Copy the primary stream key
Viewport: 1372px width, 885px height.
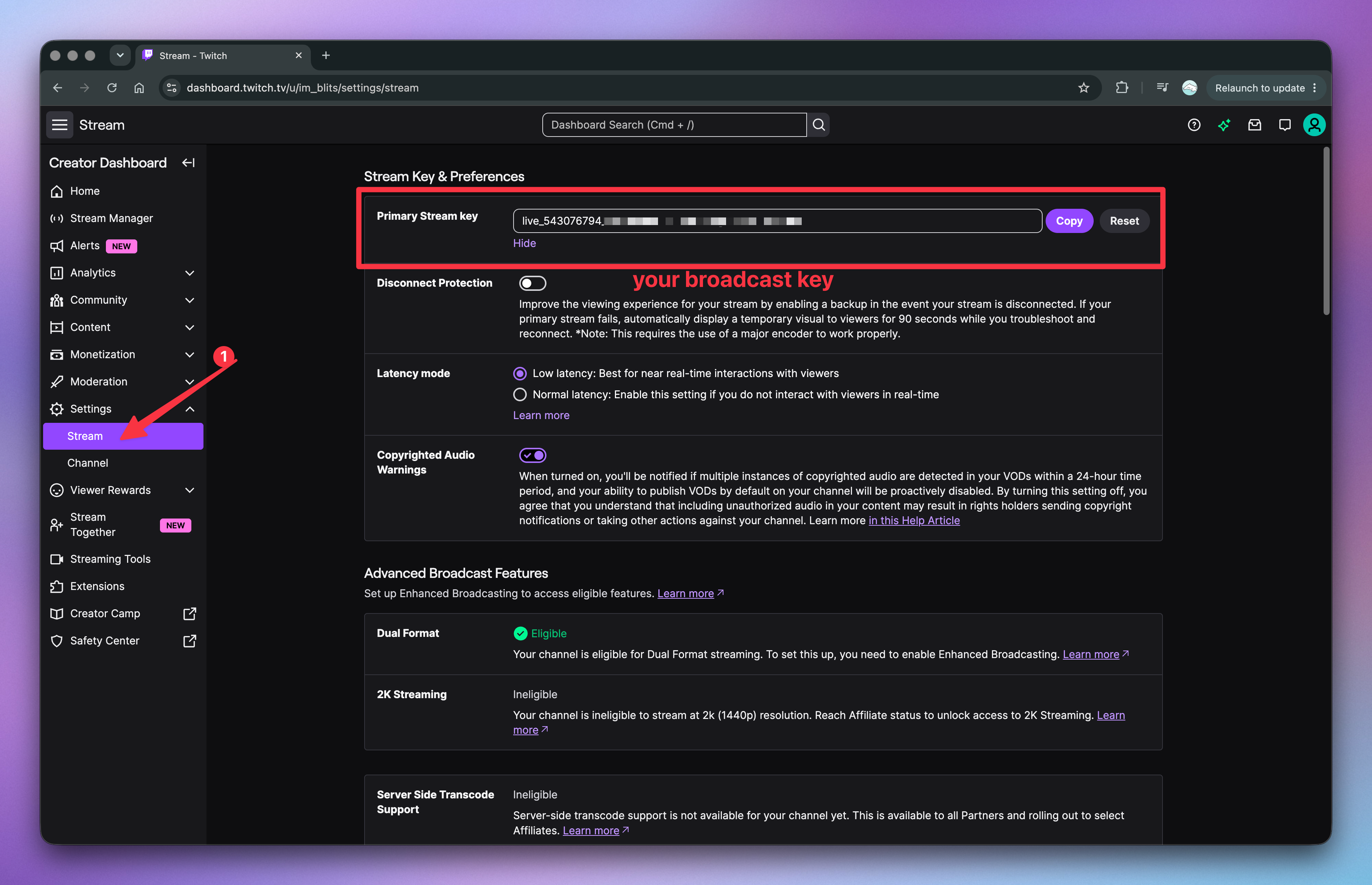[x=1069, y=220]
